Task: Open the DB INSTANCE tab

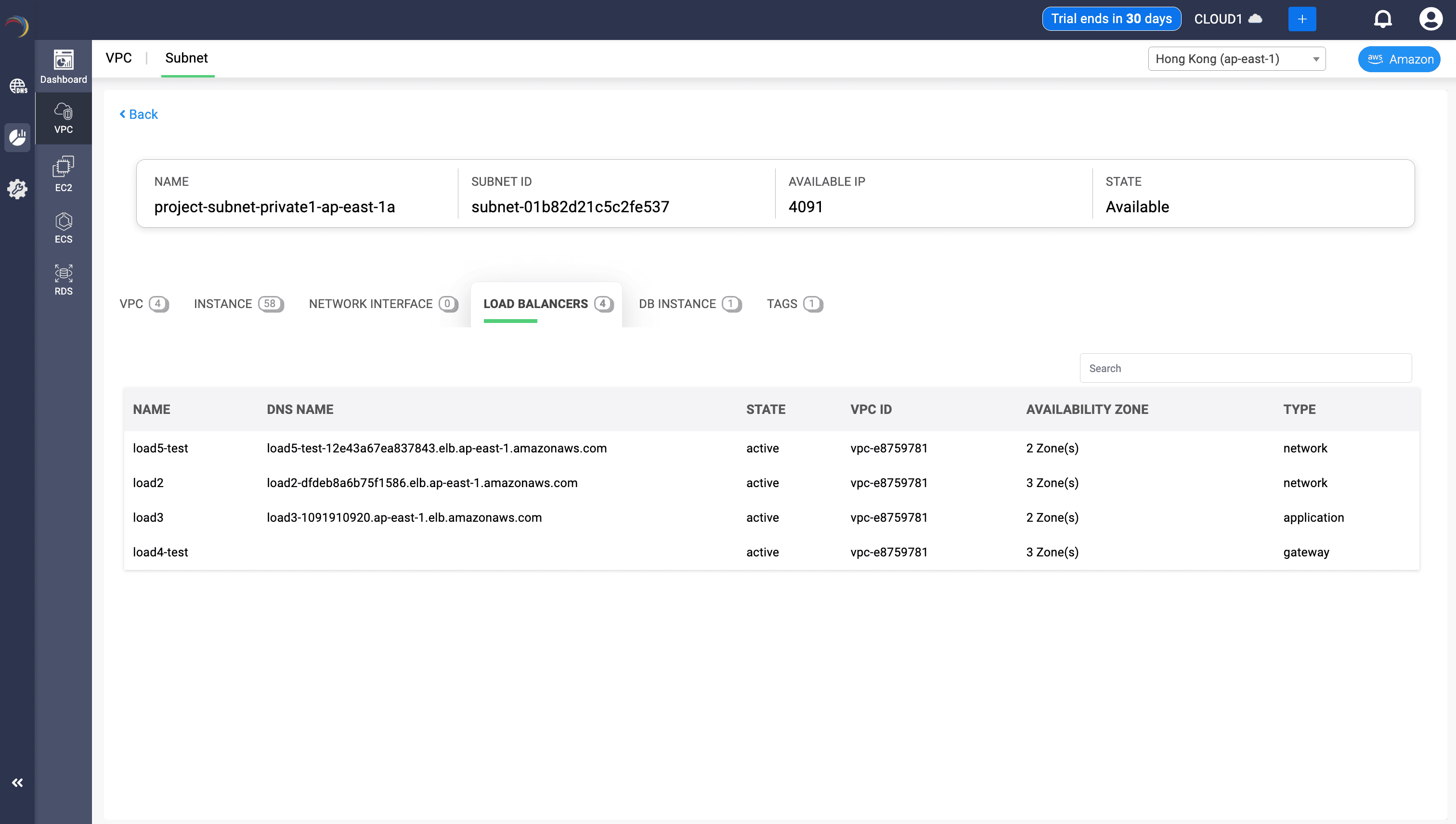Action: click(x=689, y=304)
